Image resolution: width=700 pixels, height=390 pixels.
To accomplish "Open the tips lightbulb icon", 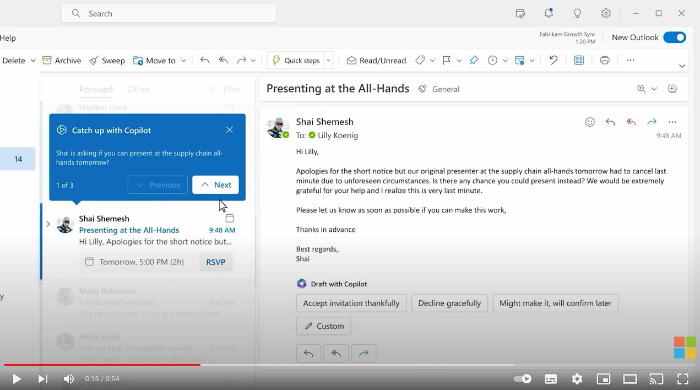I will coord(577,13).
